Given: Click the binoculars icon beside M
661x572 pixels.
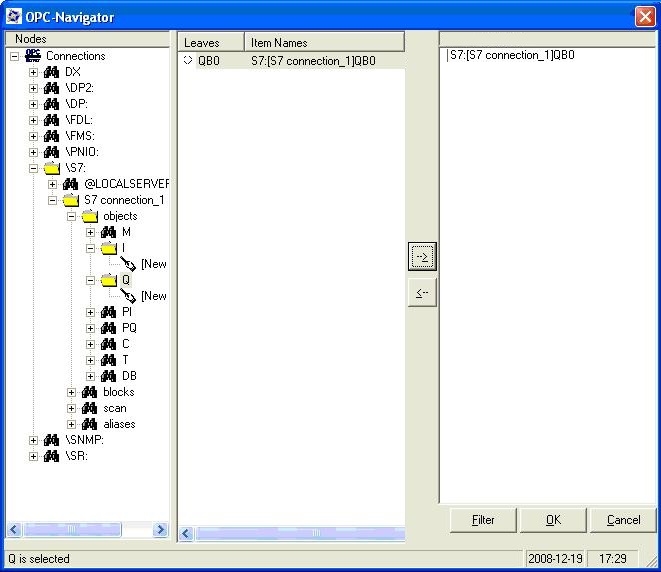Looking at the screenshot, I should coord(108,232).
